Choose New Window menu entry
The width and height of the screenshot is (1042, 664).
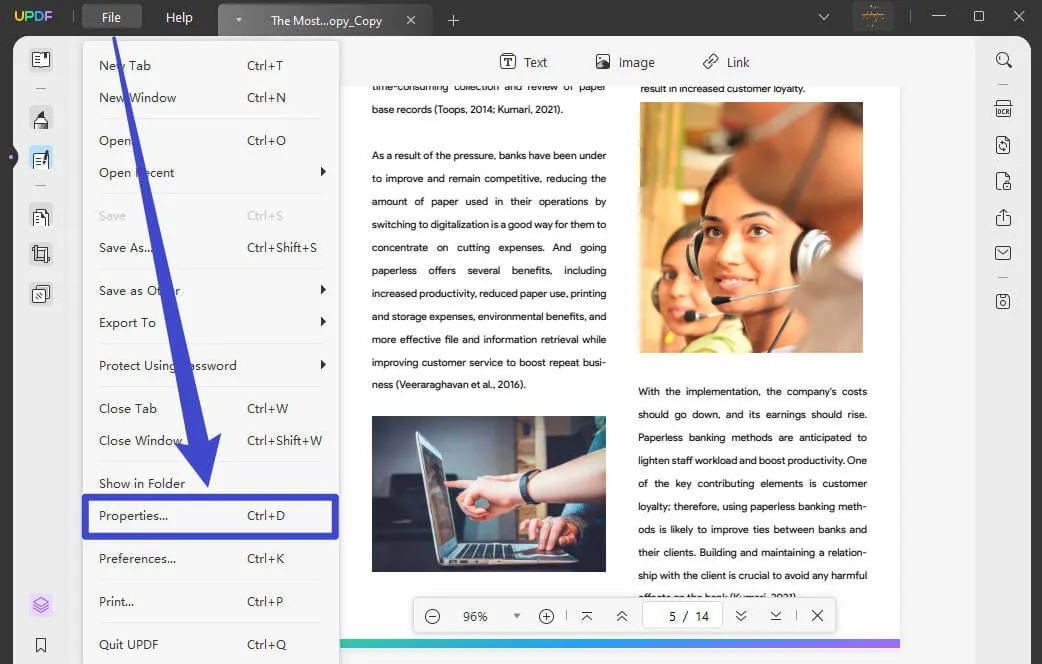211,98
